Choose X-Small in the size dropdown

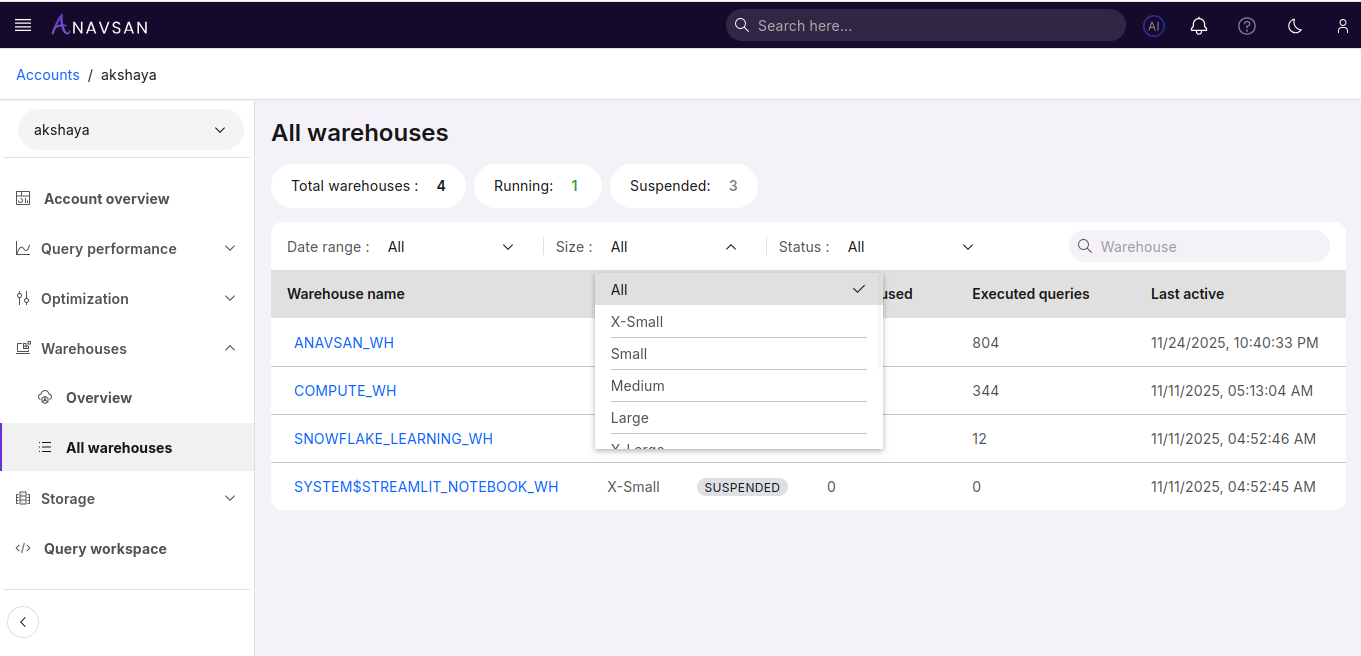pyautogui.click(x=637, y=322)
